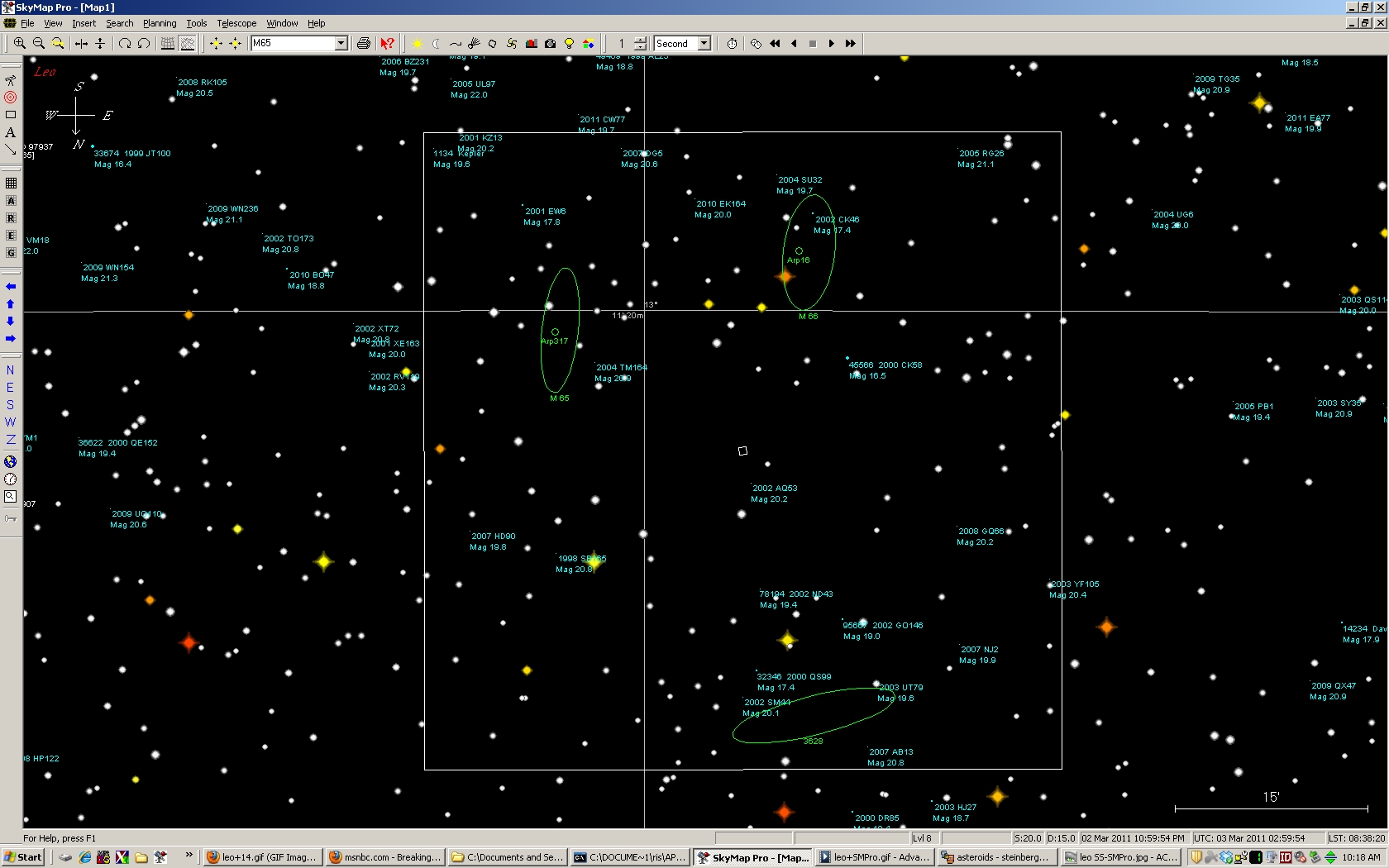Click the fast rewind playback button
The width and height of the screenshot is (1389, 868).
click(x=775, y=43)
